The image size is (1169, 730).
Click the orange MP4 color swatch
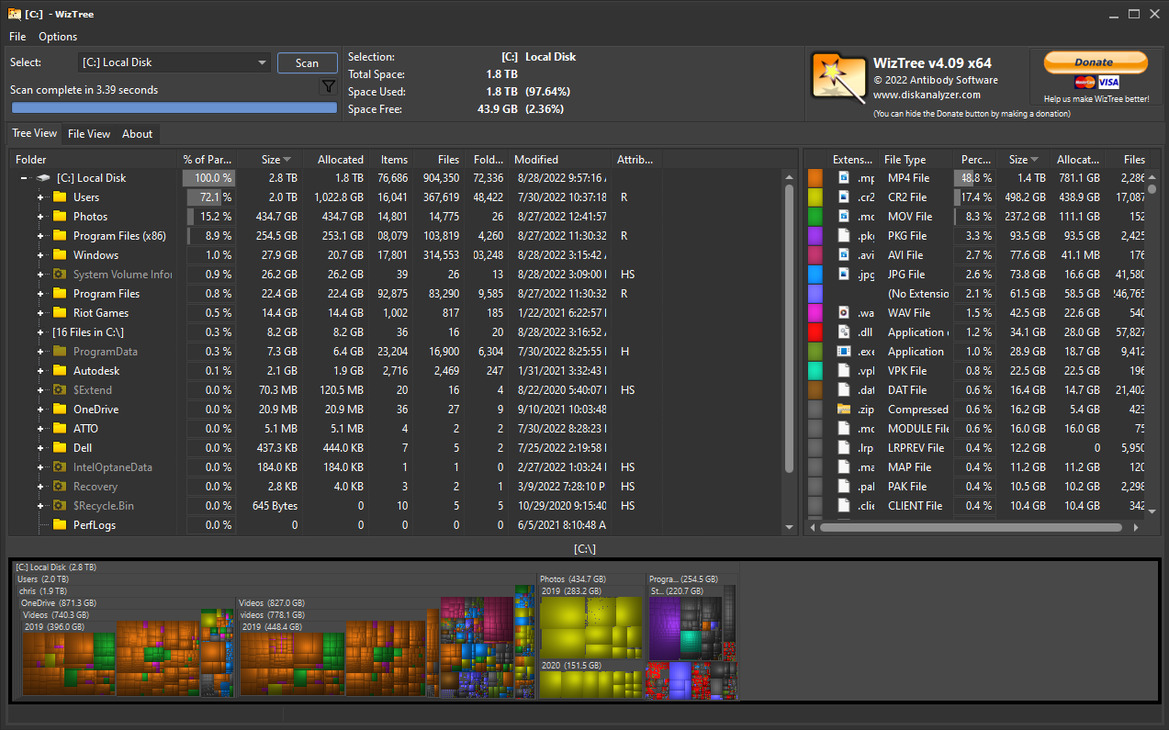815,177
